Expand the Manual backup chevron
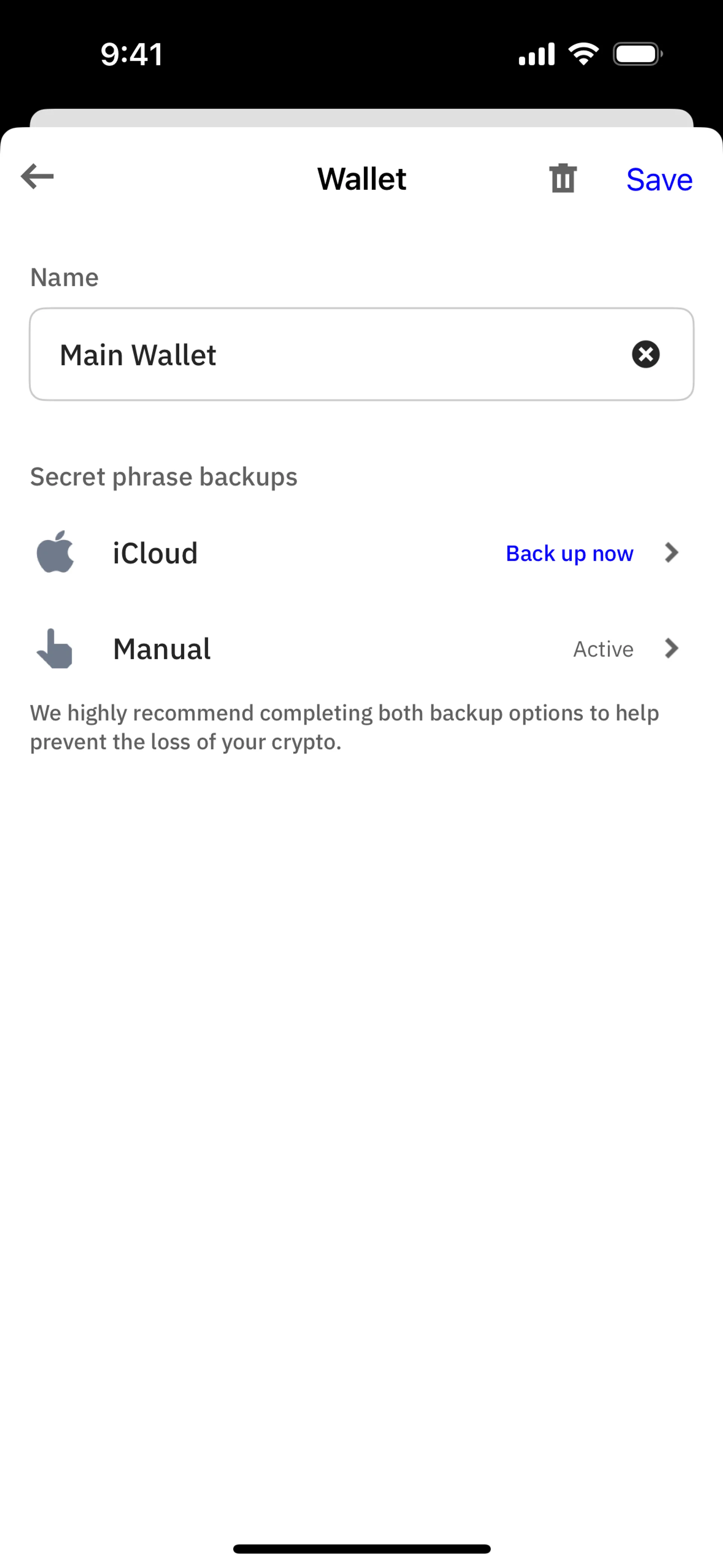 click(671, 649)
